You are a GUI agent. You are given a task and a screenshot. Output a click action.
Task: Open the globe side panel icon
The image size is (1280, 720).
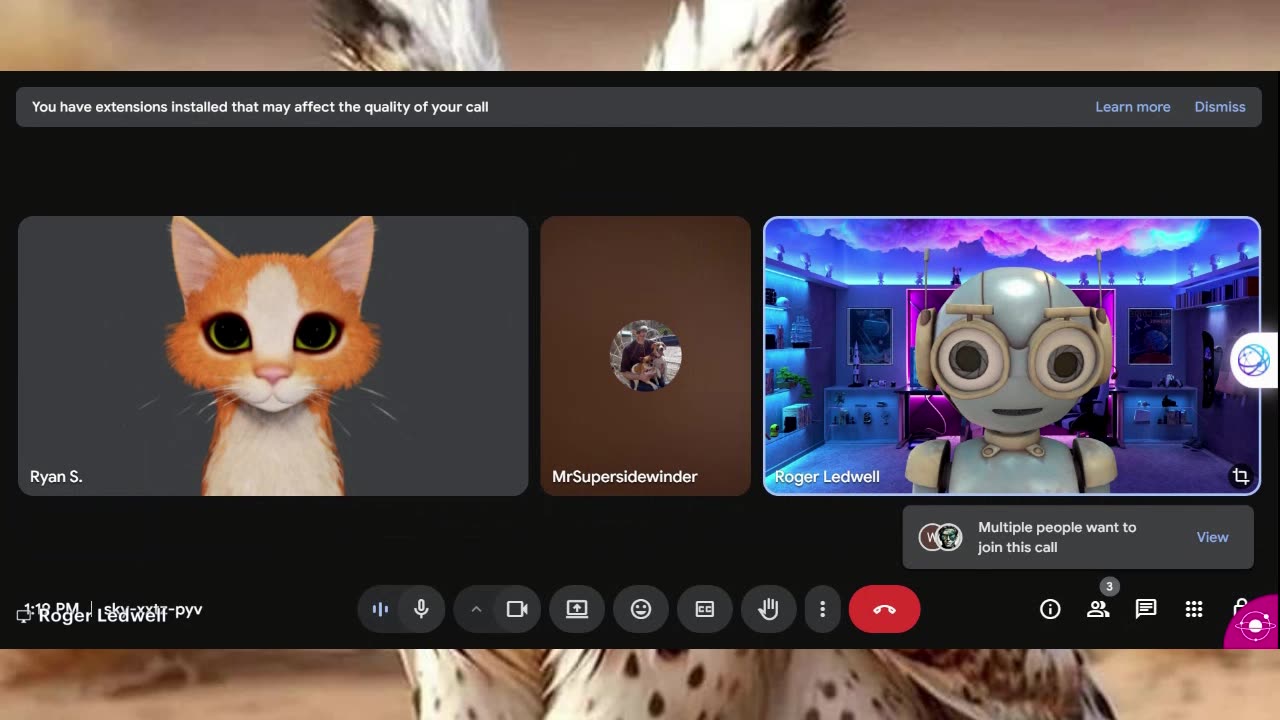click(1254, 360)
